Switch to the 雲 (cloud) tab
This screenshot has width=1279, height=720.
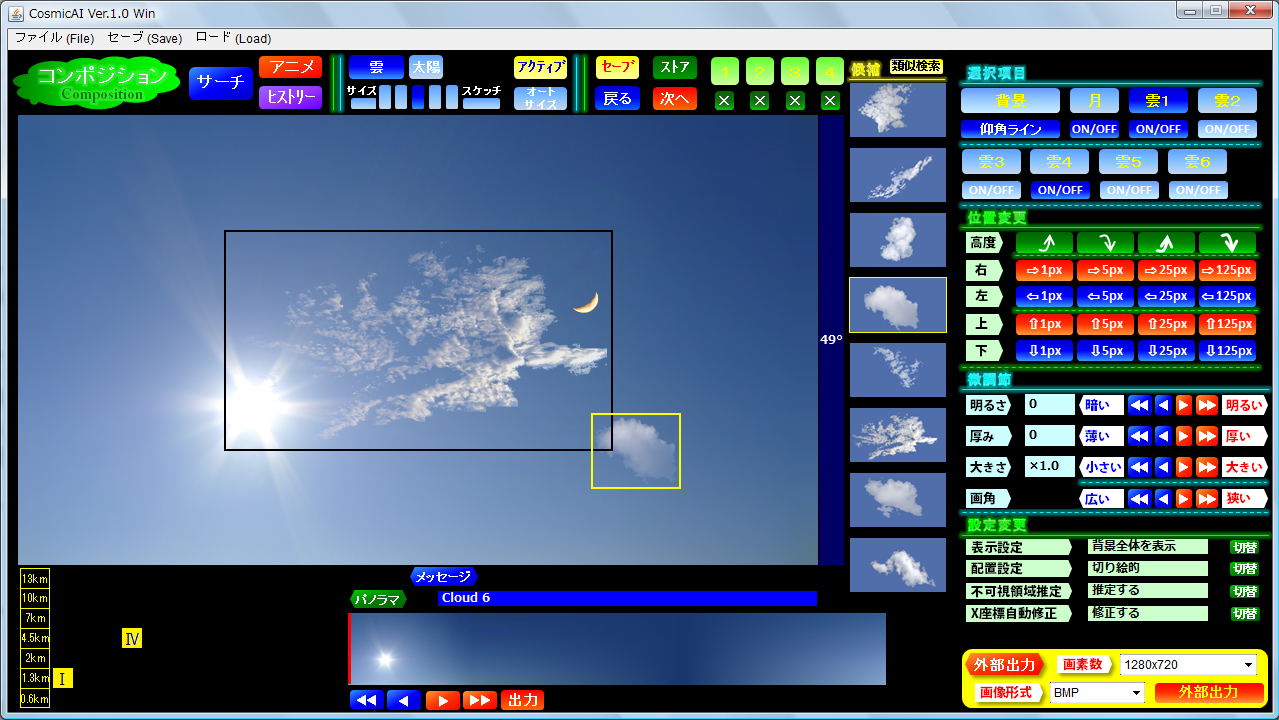click(x=376, y=67)
